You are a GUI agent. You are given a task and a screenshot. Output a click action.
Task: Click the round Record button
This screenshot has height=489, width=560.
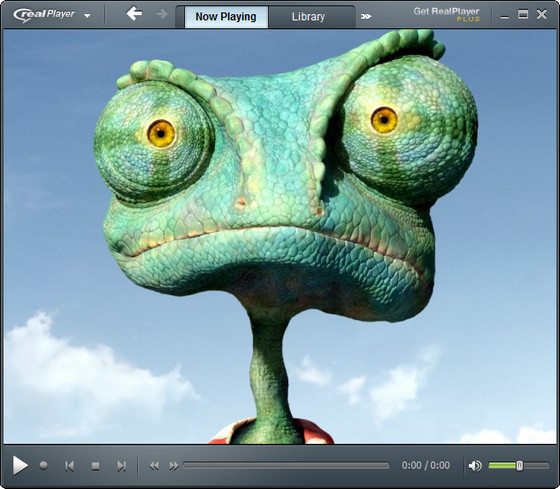pos(44,465)
